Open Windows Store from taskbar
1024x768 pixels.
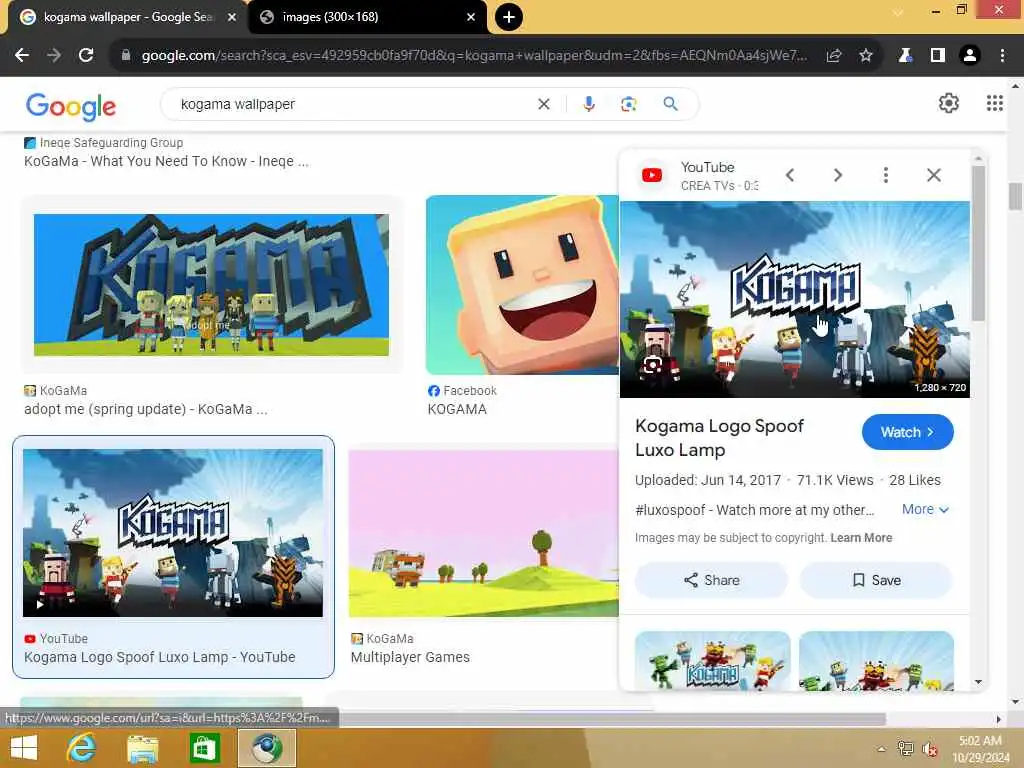[204, 748]
